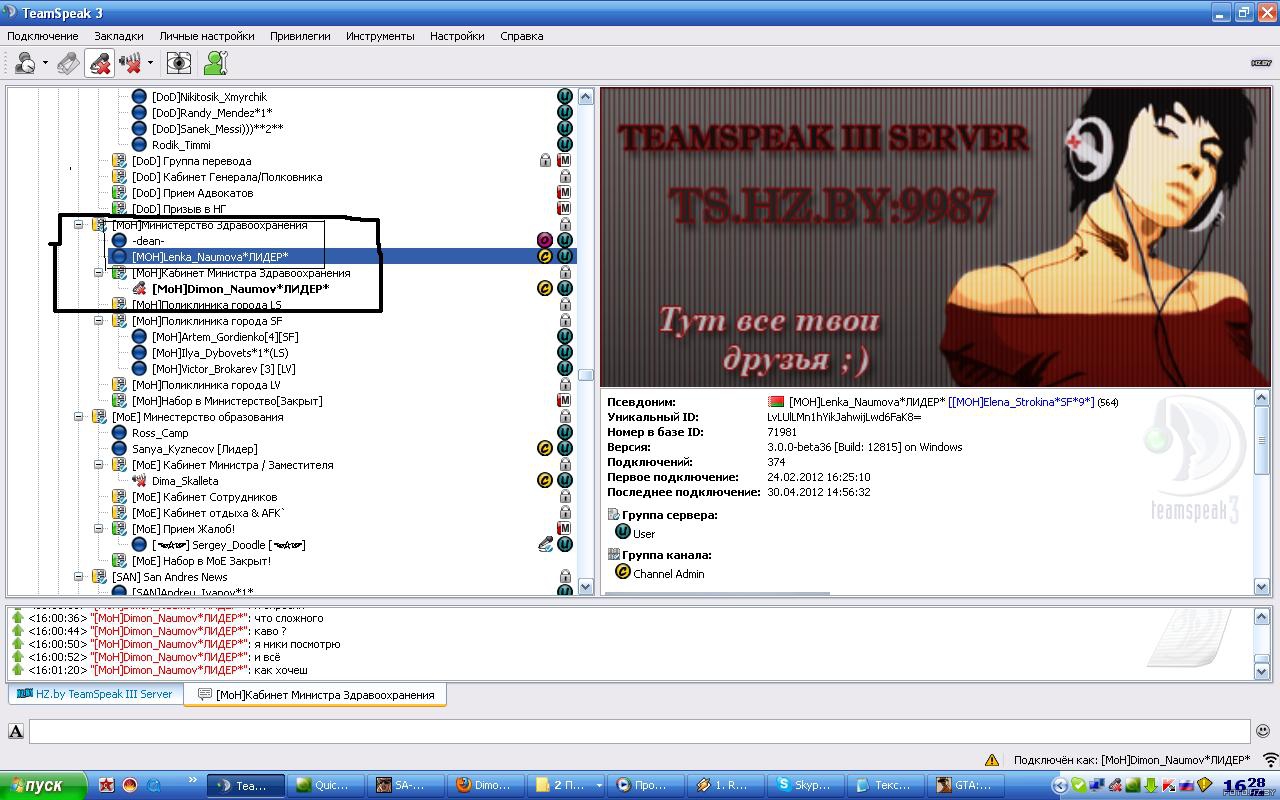1280x800 pixels.
Task: Collapse [MoE] Кабинет Министра / Заместителя
Action: [99, 465]
